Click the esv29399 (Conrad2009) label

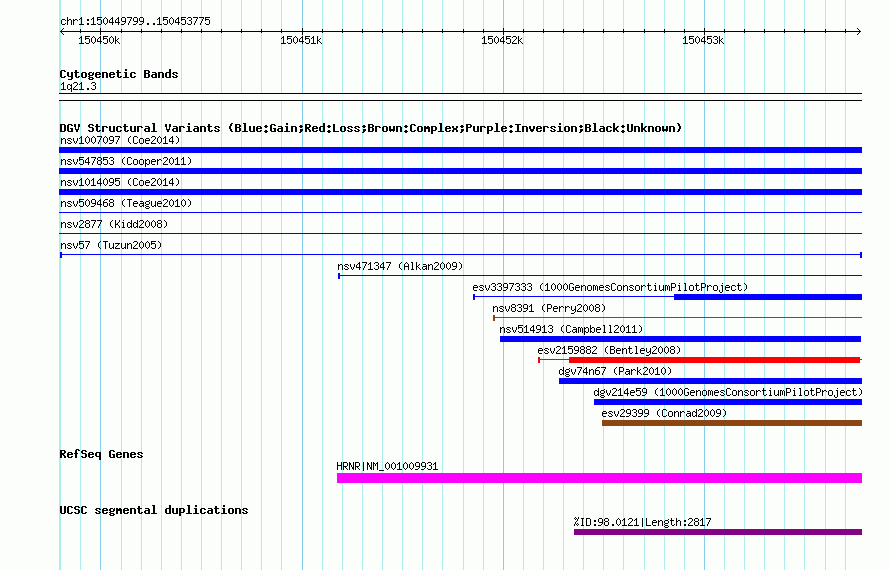[x=664, y=413]
